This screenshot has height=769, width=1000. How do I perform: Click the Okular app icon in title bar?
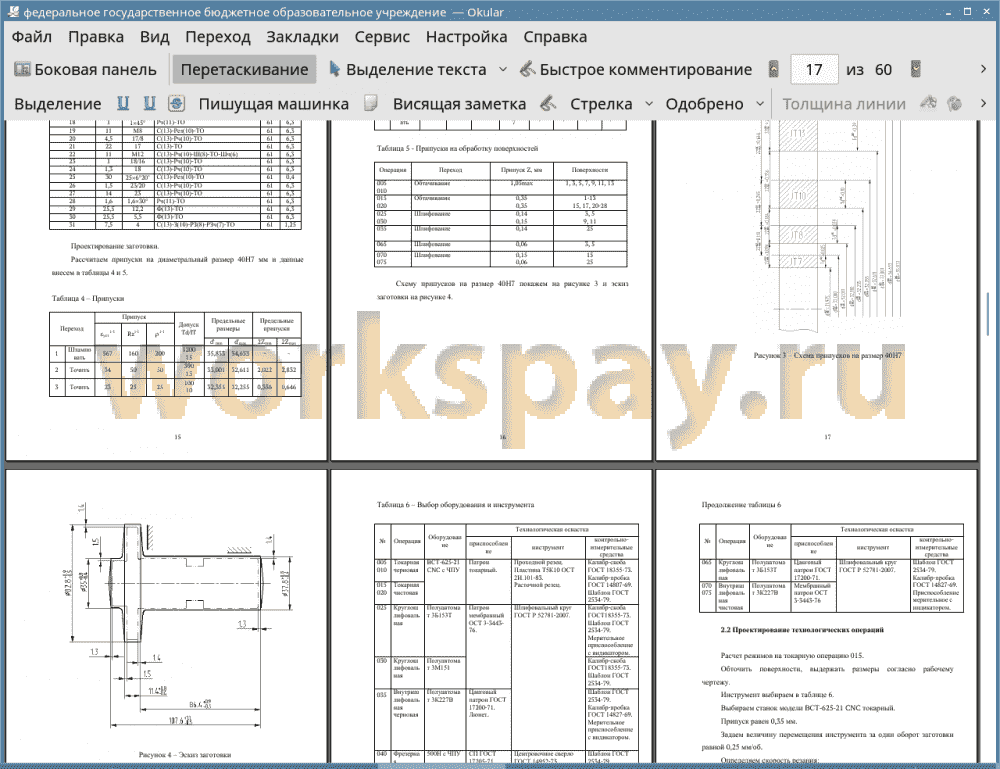click(12, 11)
